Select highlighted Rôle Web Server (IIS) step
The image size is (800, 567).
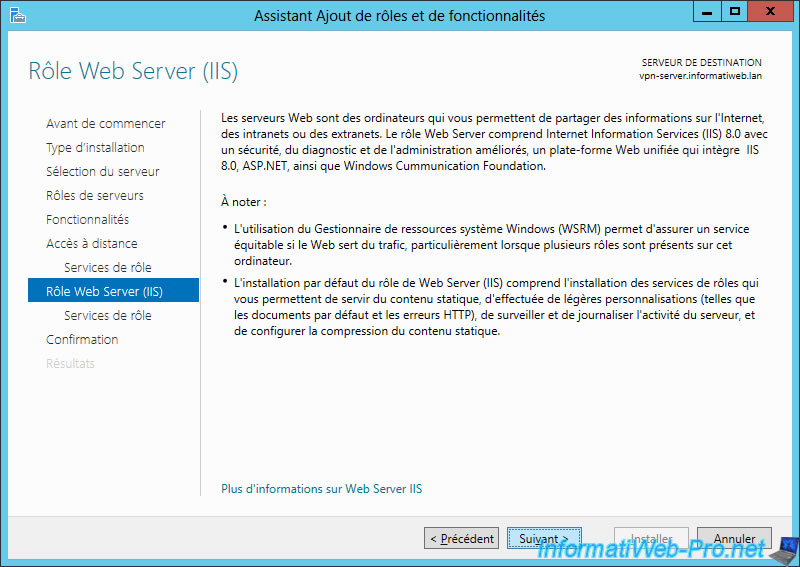tap(113, 290)
